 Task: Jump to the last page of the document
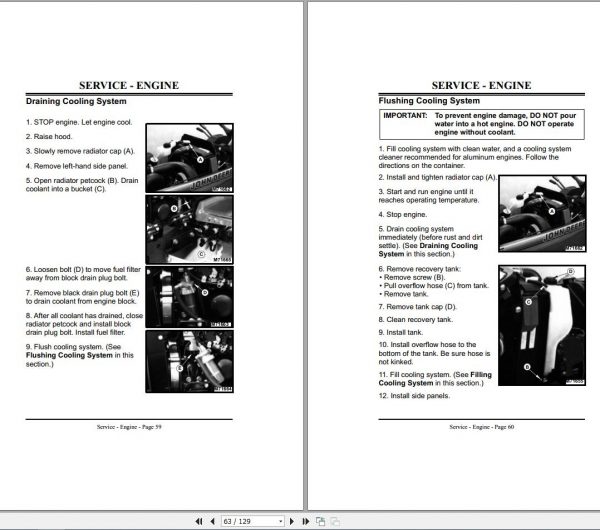tap(305, 521)
